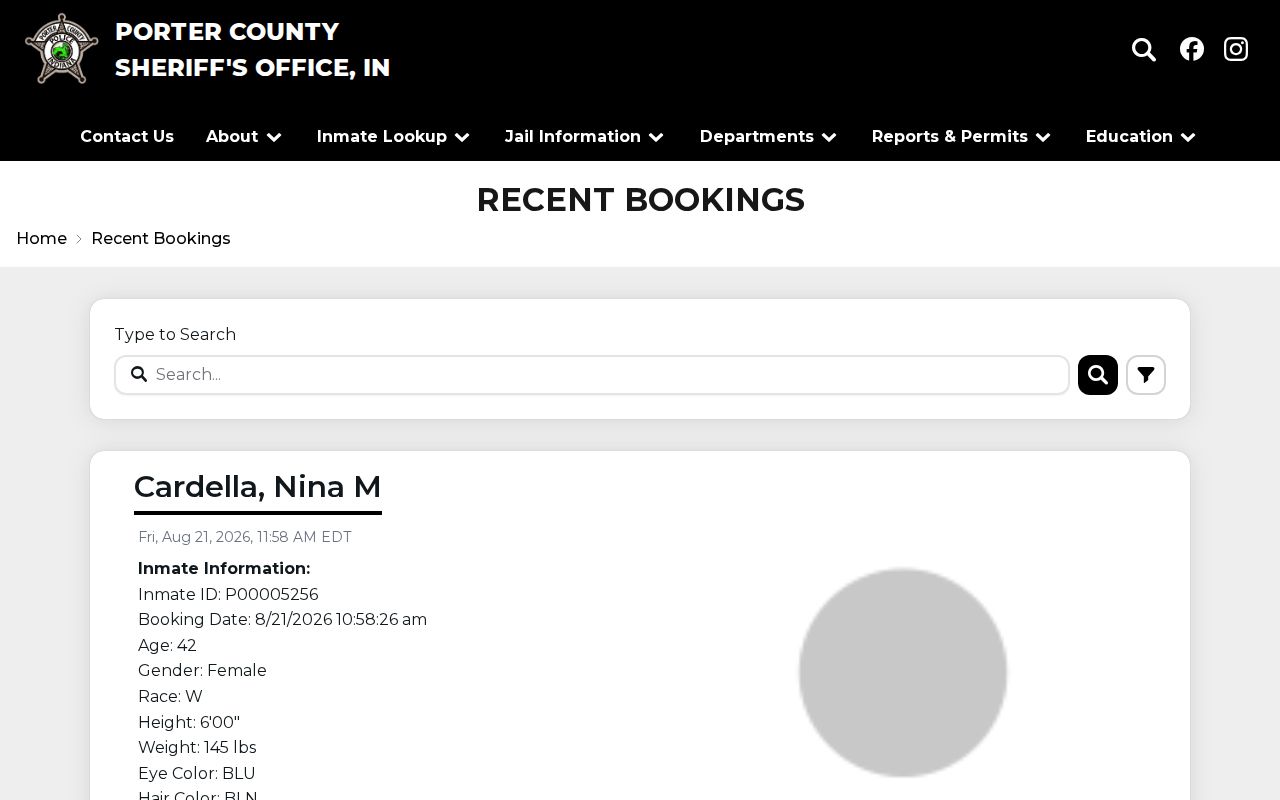Image resolution: width=1280 pixels, height=800 pixels.
Task: Click the Recent Bookings page heading
Action: tap(640, 199)
